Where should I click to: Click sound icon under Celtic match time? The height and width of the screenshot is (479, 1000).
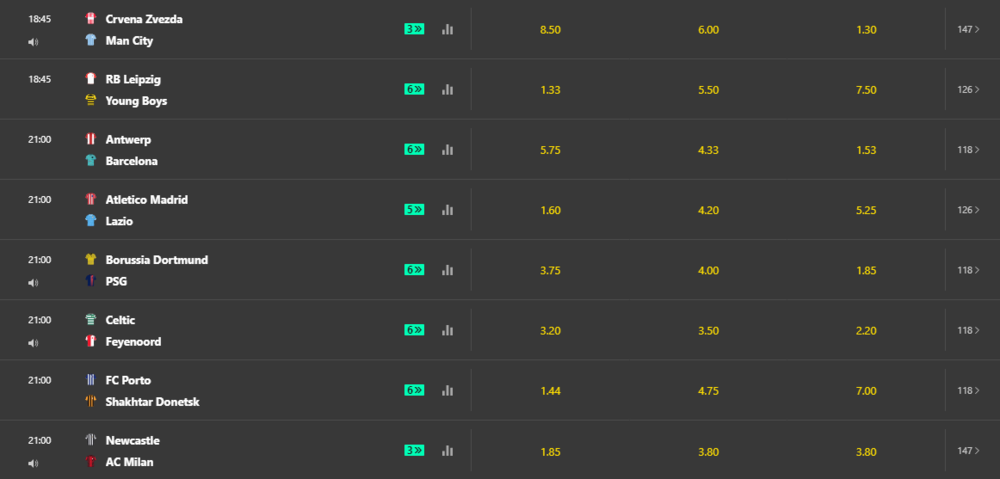click(x=33, y=343)
